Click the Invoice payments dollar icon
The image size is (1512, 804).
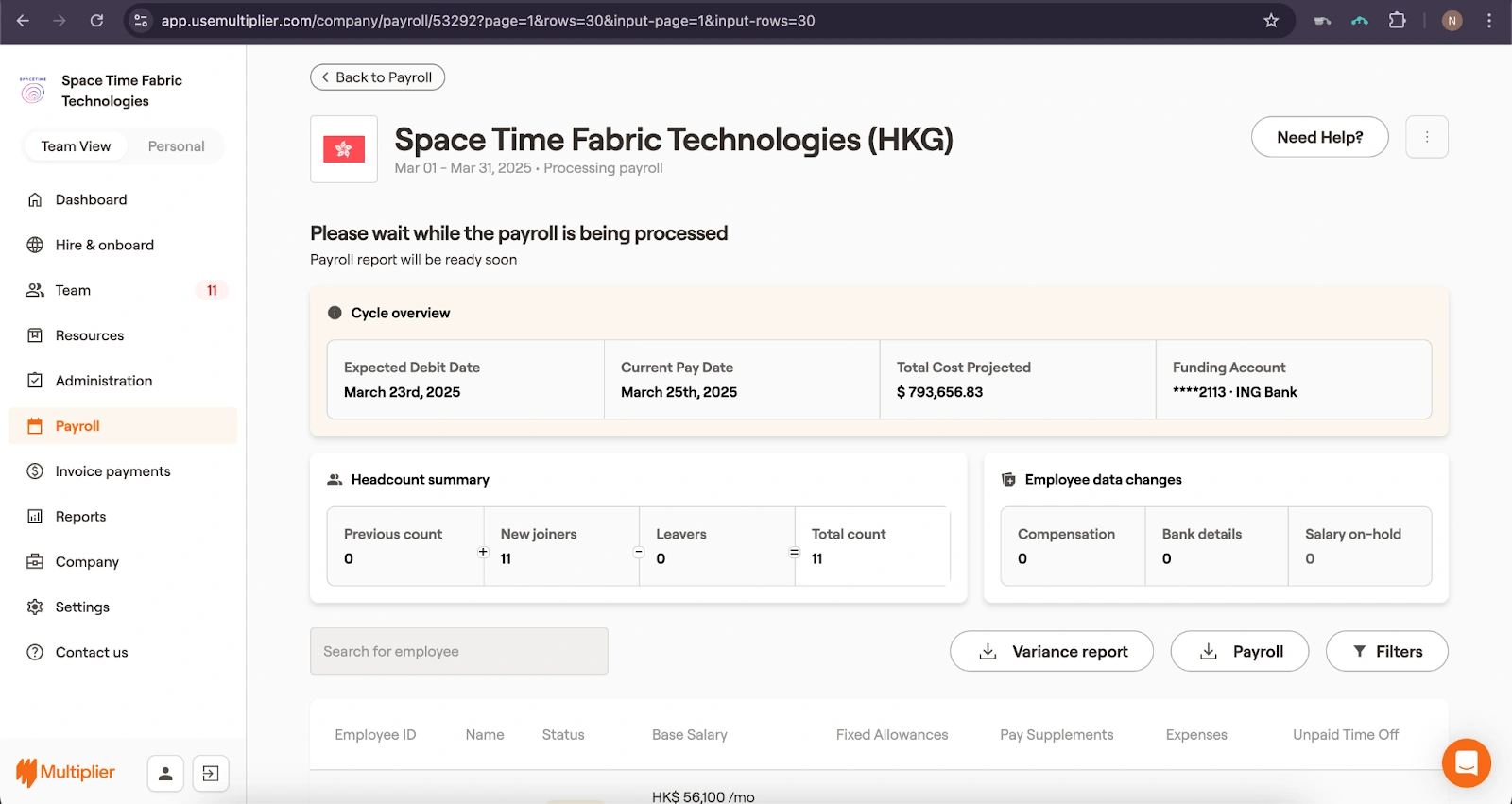35,471
